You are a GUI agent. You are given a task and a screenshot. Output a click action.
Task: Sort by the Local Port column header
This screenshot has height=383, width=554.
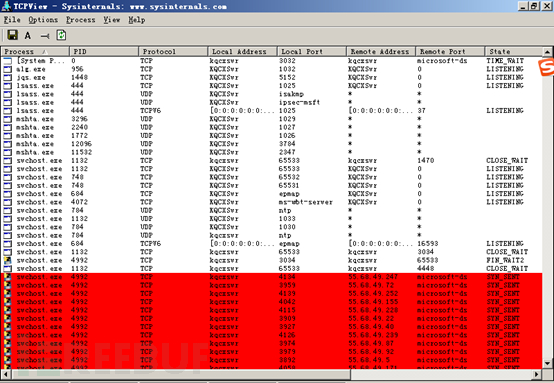point(312,52)
